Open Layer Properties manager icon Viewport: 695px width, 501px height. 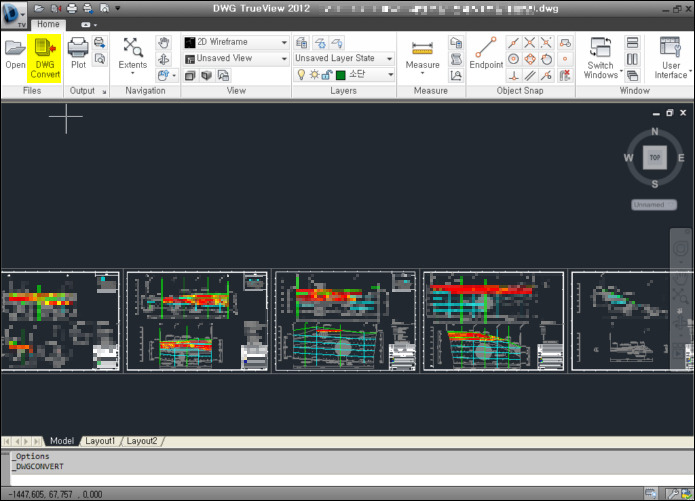(302, 43)
